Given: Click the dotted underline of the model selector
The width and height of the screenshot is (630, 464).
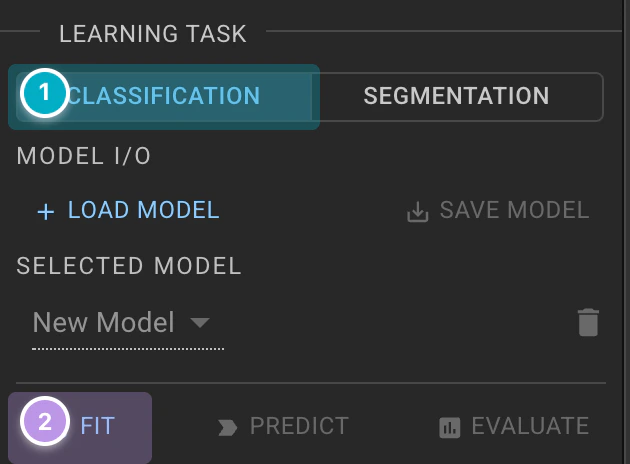Looking at the screenshot, I should [128, 349].
